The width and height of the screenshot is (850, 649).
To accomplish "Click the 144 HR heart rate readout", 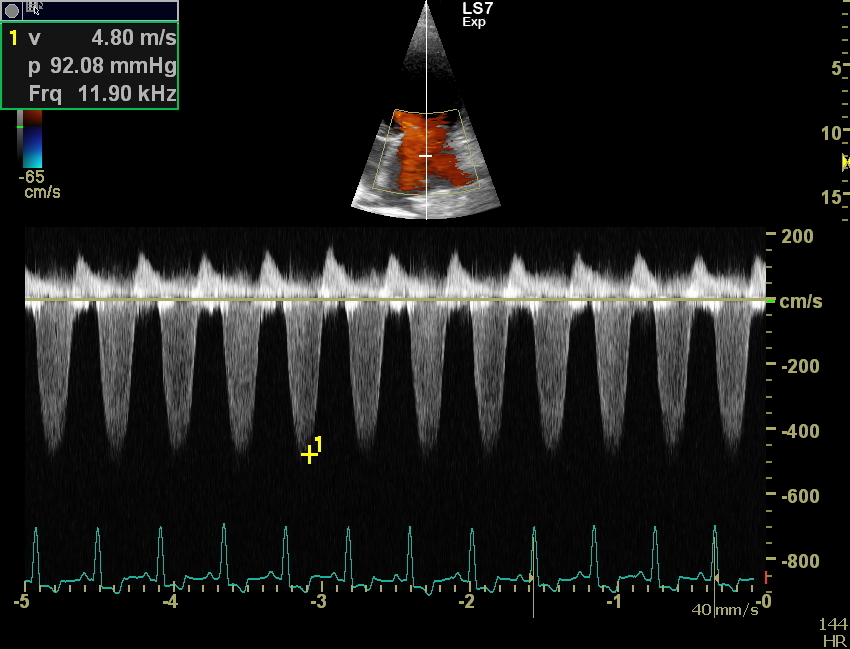I will pyautogui.click(x=832, y=631).
